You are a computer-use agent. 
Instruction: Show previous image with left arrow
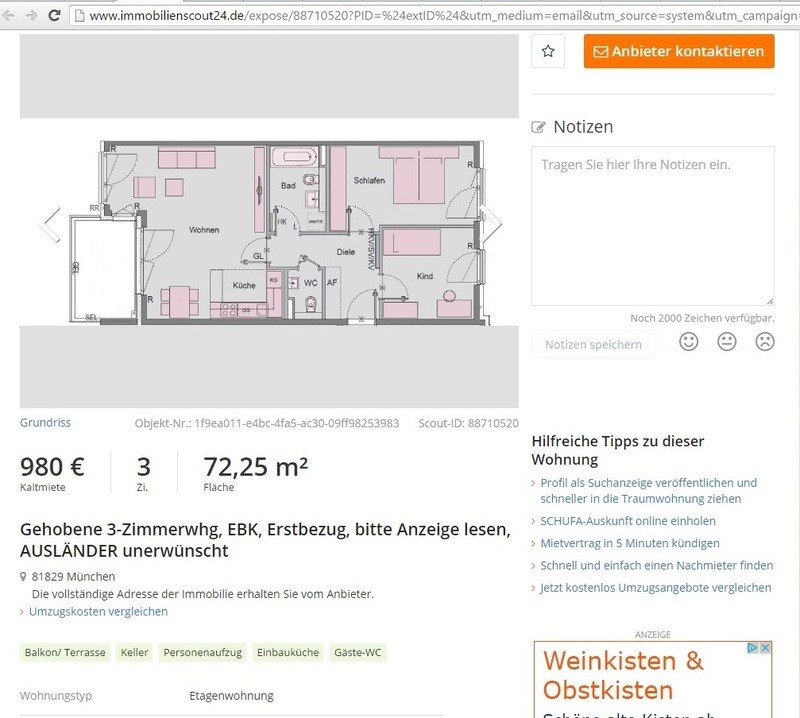(50, 223)
